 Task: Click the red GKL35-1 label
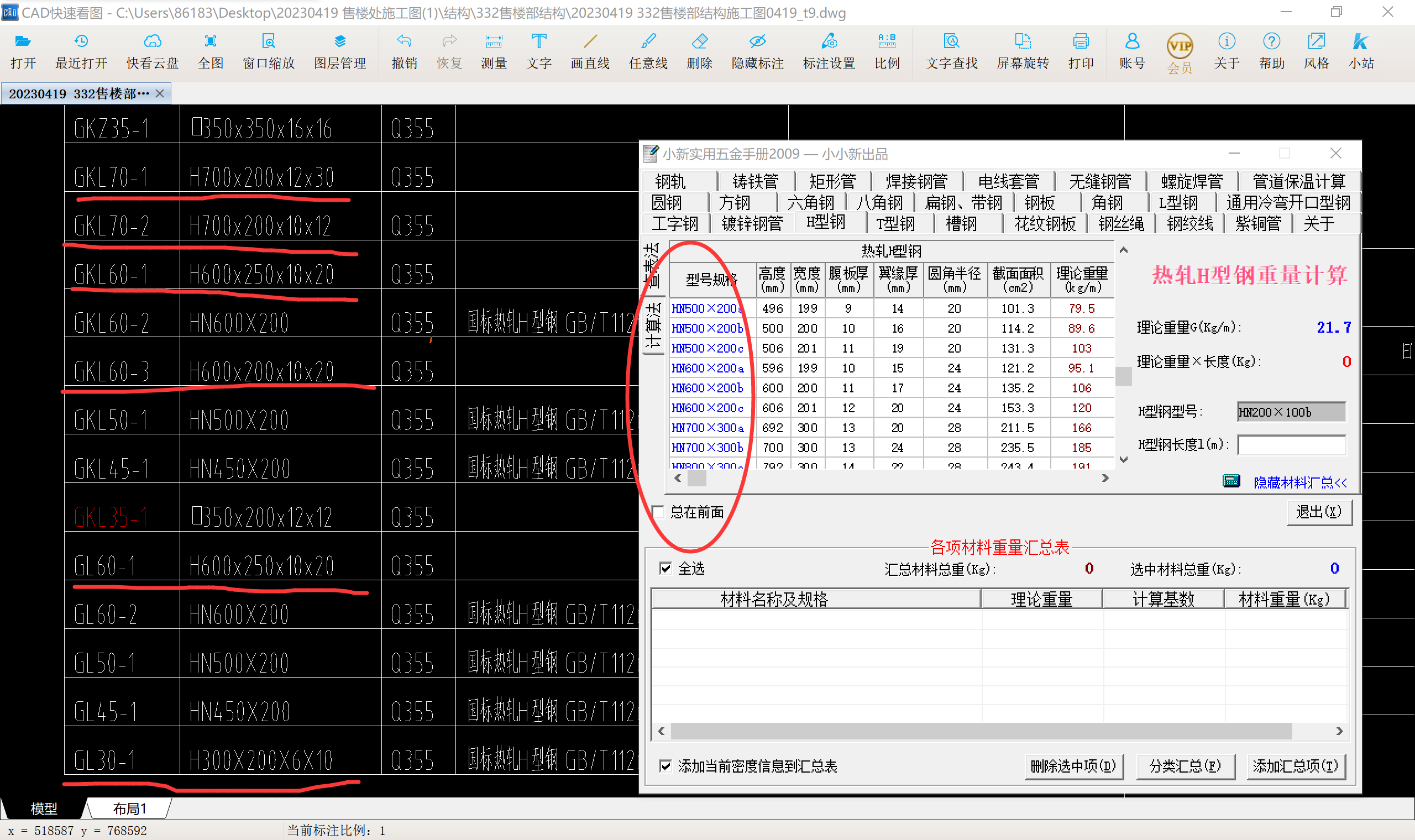112,517
